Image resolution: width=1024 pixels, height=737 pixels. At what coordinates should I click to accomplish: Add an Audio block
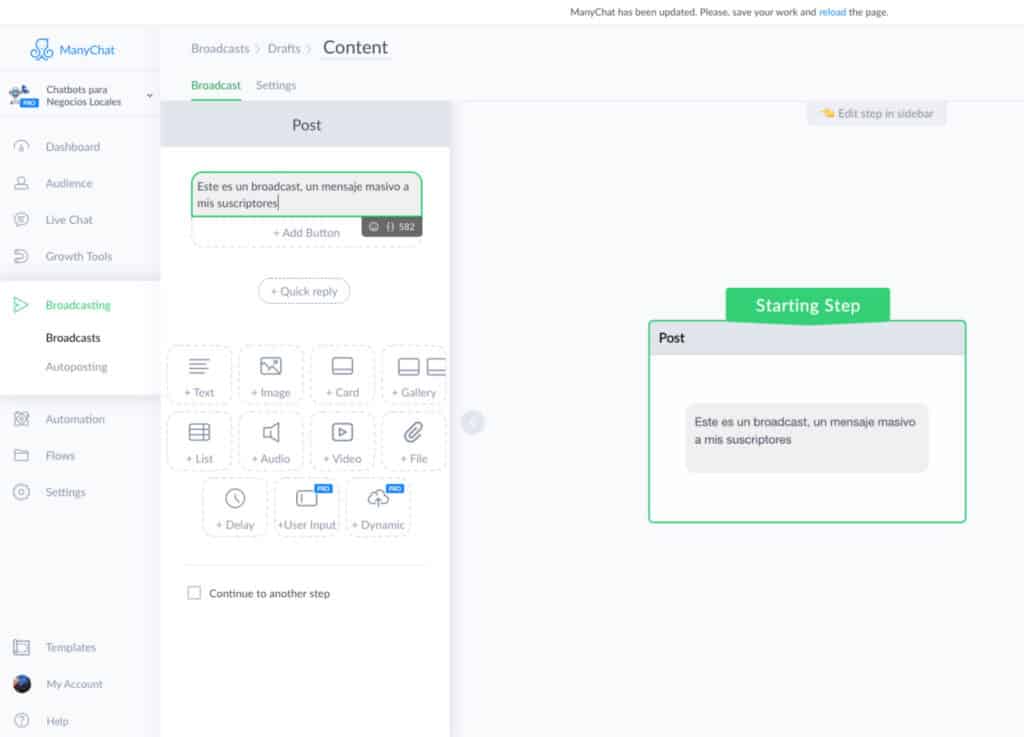coord(270,441)
